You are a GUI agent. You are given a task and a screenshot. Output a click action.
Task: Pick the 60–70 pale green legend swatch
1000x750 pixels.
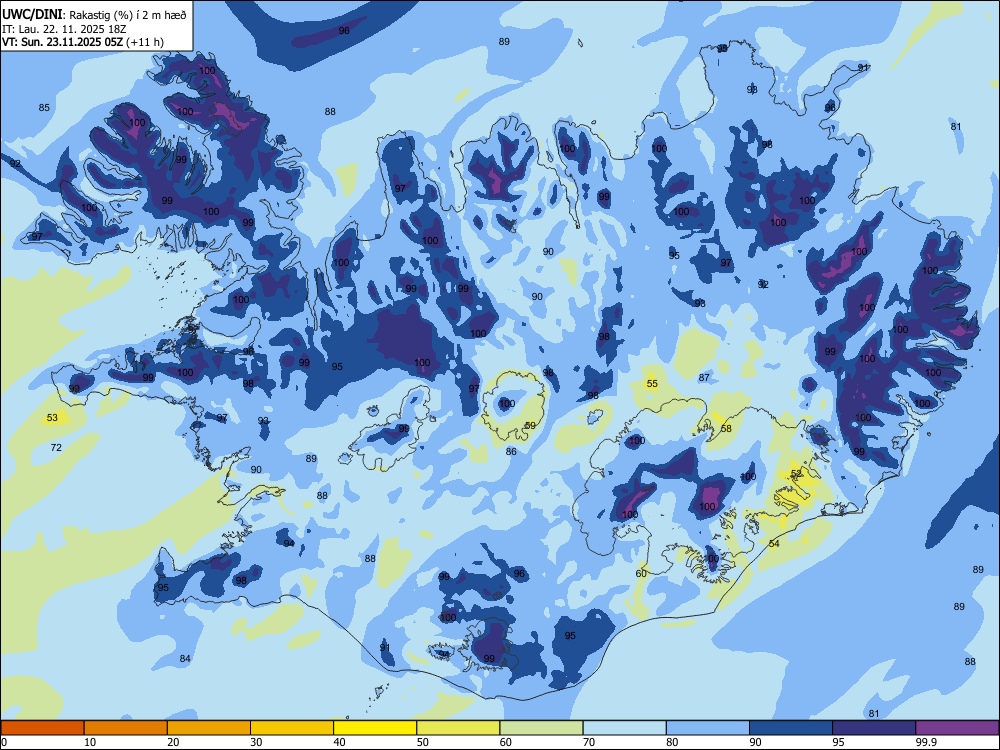click(541, 728)
